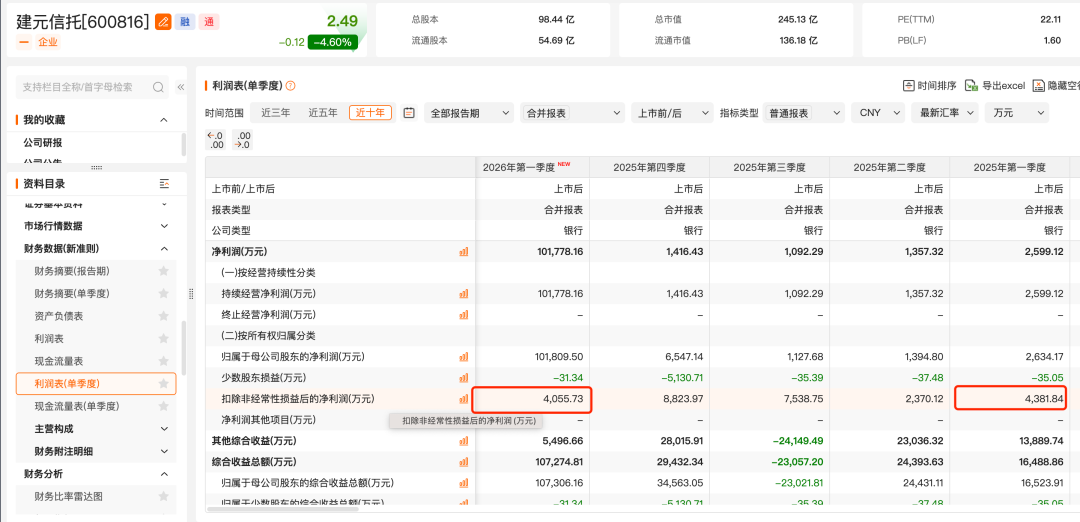Image resolution: width=1080 pixels, height=522 pixels.
Task: Open chart icon for 扣除非经常性损益后的净利润 row
Action: point(464,399)
